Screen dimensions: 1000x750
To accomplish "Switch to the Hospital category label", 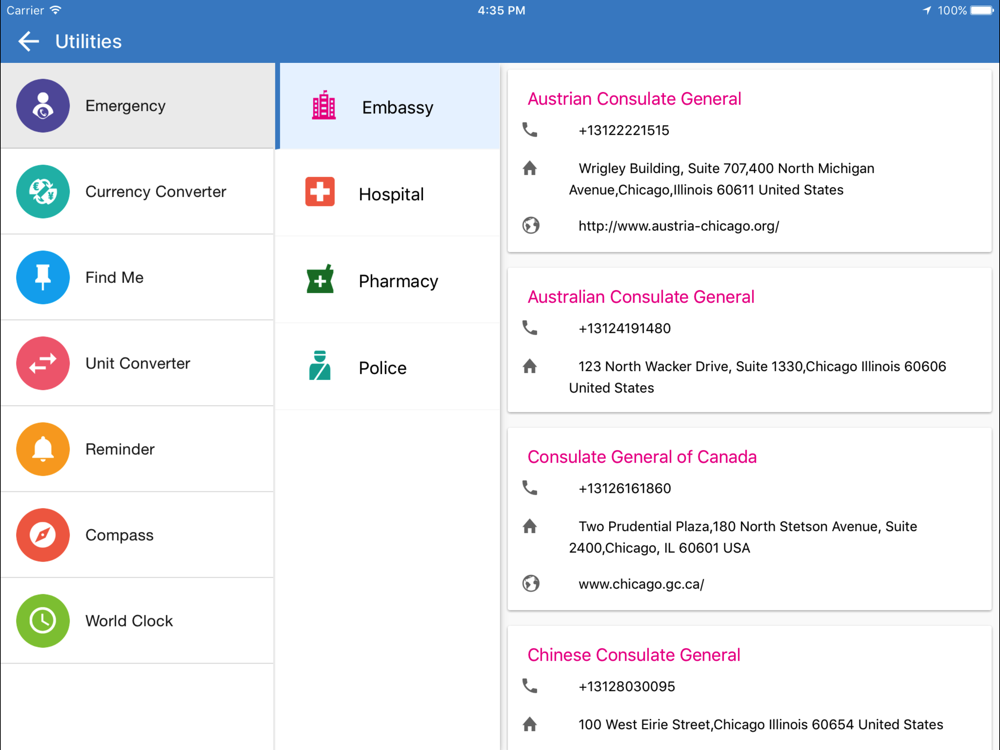I will 391,195.
